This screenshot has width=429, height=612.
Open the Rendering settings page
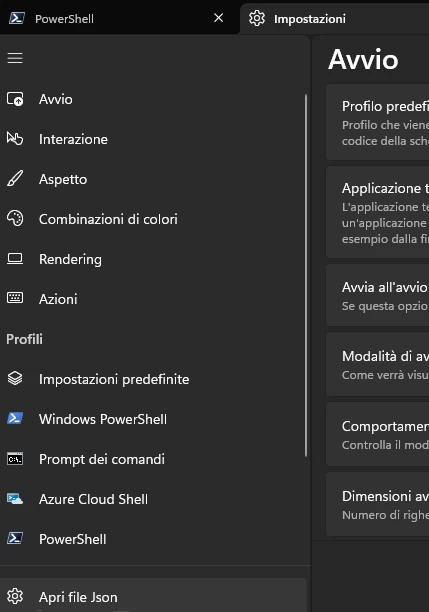[x=153, y=259]
